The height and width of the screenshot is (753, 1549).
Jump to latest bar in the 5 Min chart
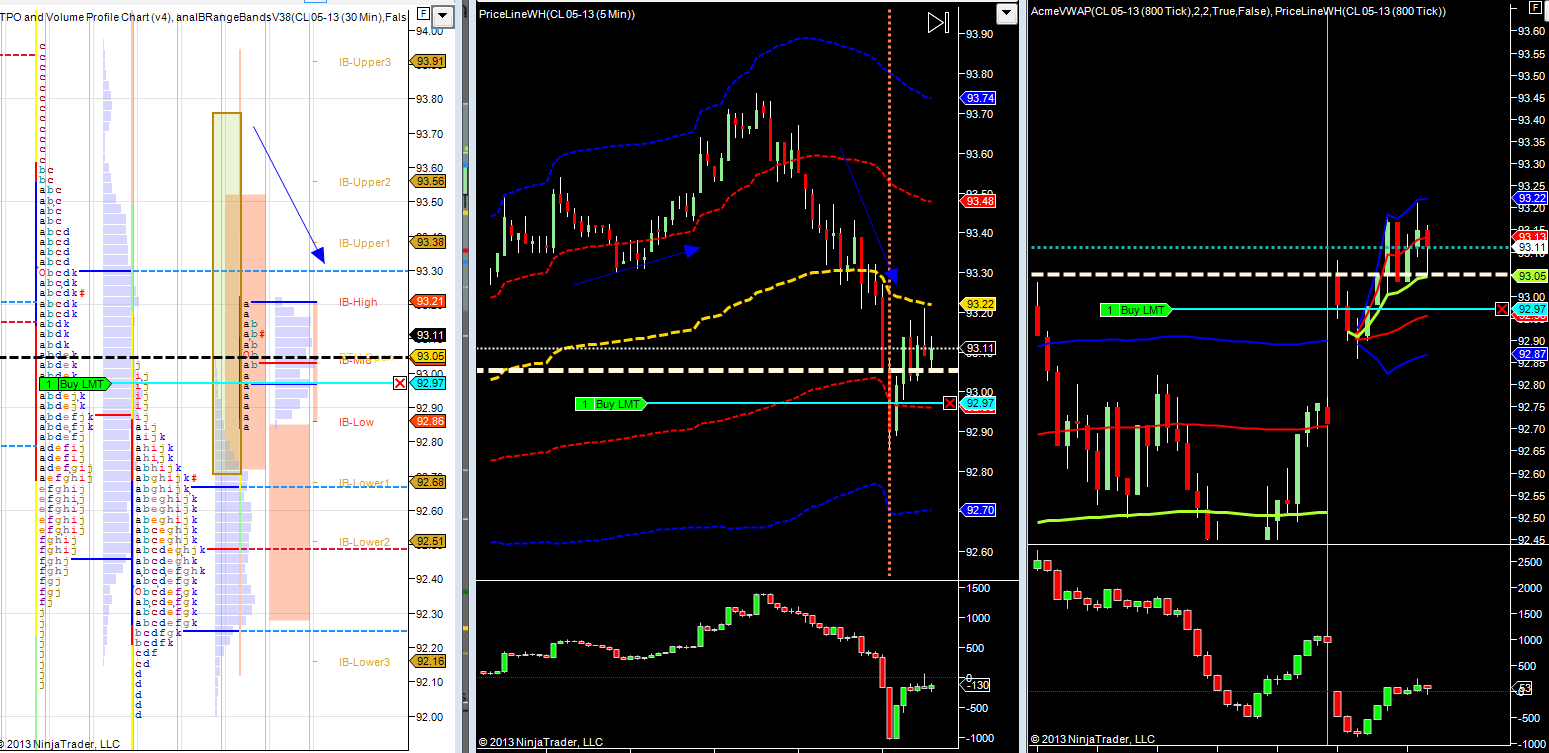tap(937, 23)
